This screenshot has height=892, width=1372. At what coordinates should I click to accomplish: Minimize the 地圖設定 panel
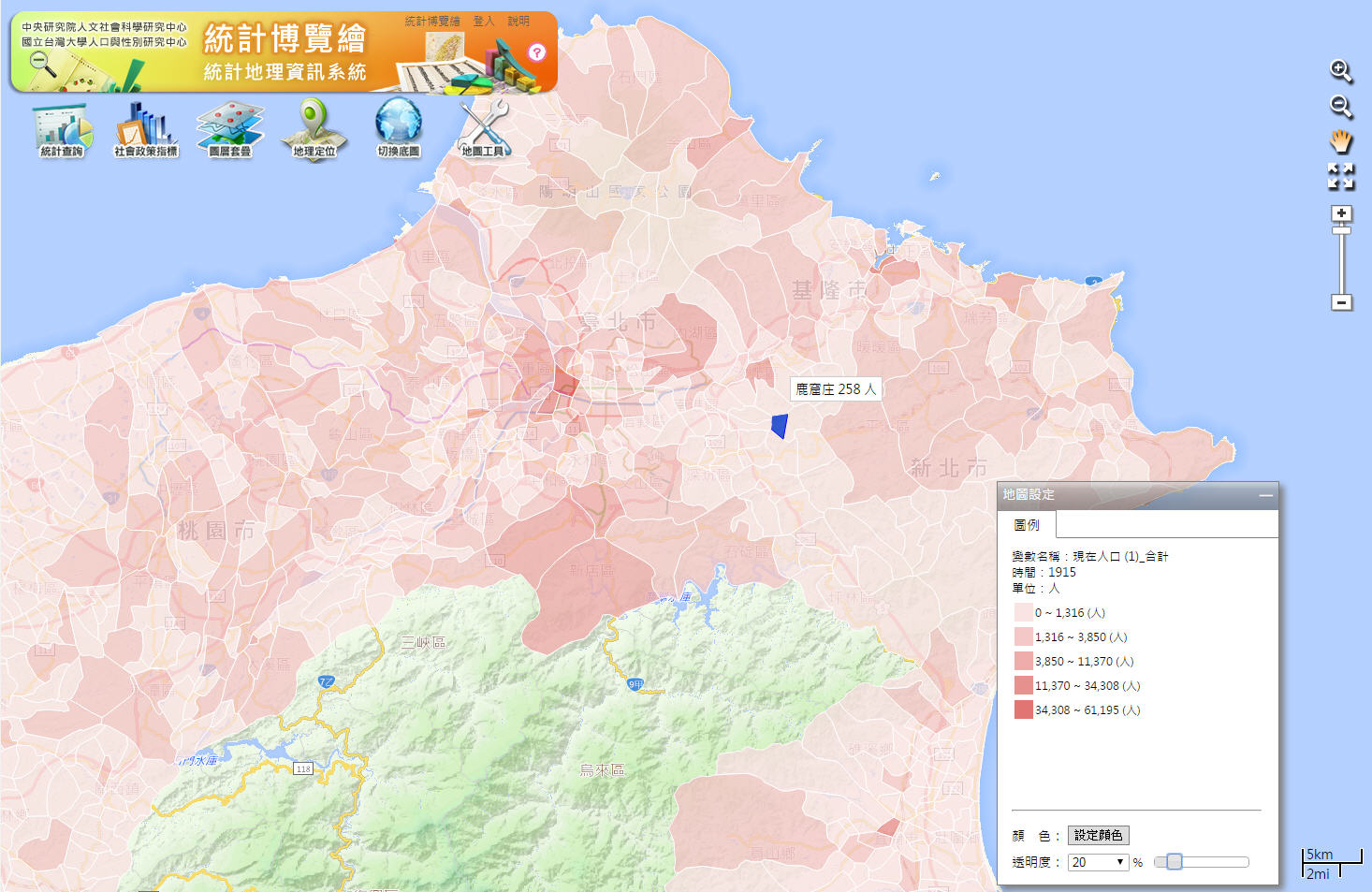click(1266, 495)
